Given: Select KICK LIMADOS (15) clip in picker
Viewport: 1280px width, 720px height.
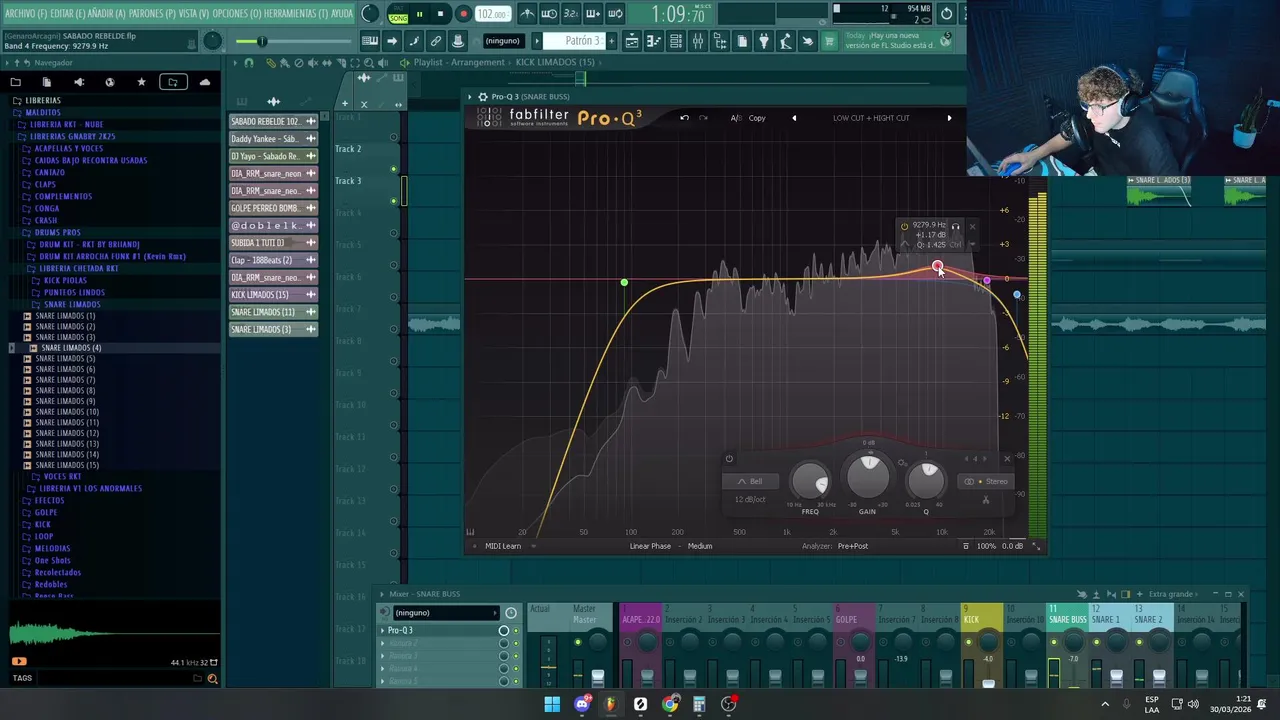Looking at the screenshot, I should pyautogui.click(x=273, y=295).
